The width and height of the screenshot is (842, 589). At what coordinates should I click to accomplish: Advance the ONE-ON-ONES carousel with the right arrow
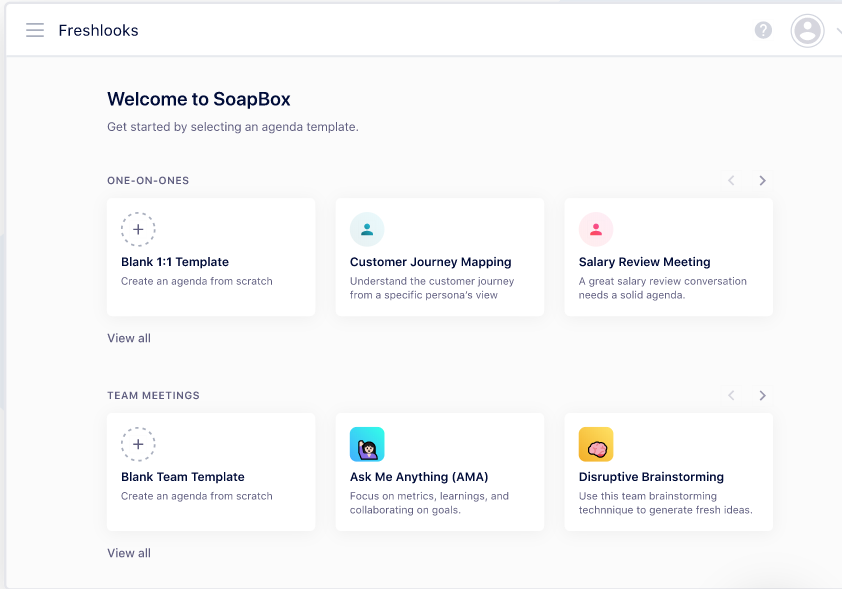762,180
